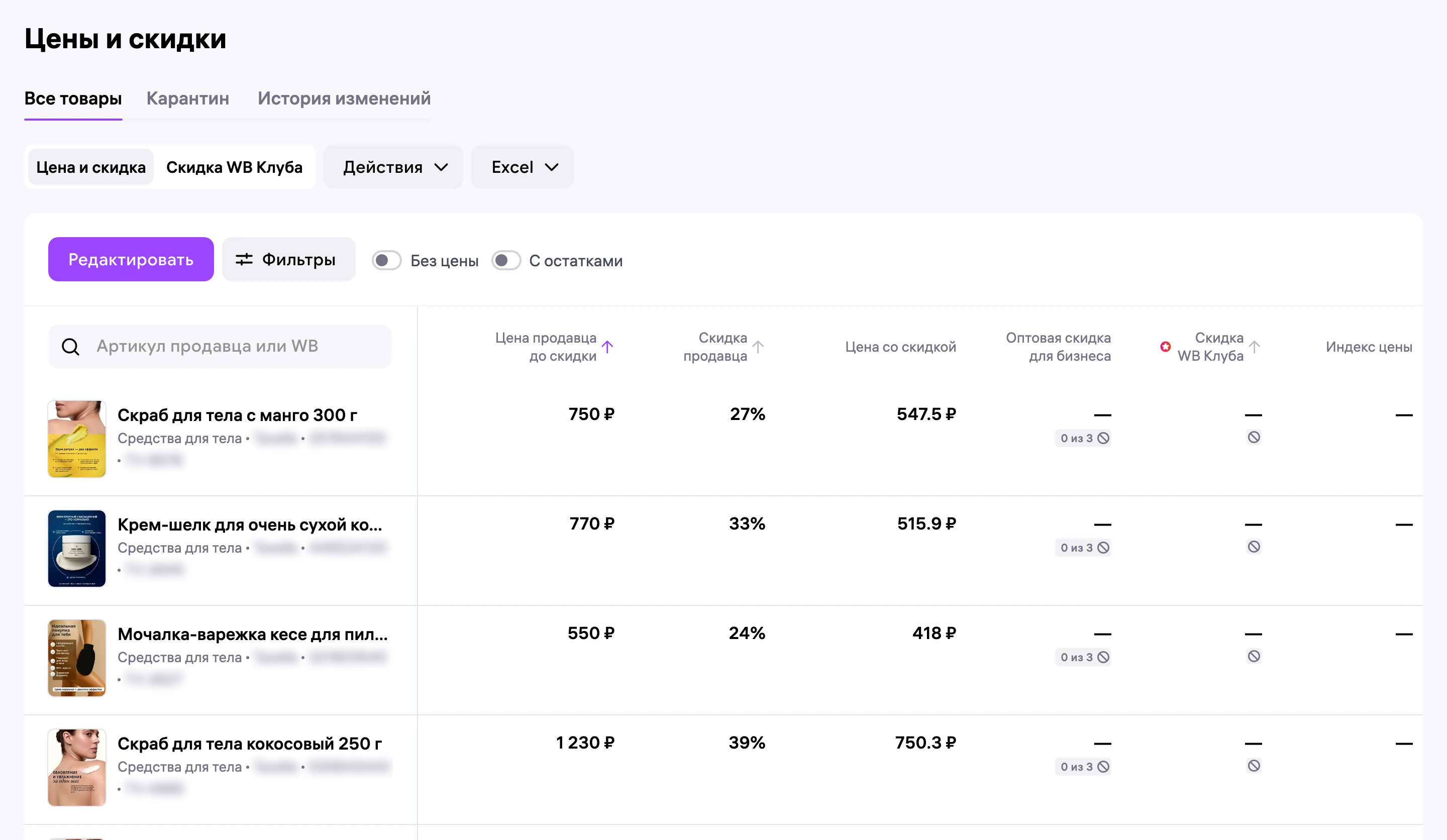The height and width of the screenshot is (840, 1447).
Task: Open the Карантин tab
Action: coord(188,98)
